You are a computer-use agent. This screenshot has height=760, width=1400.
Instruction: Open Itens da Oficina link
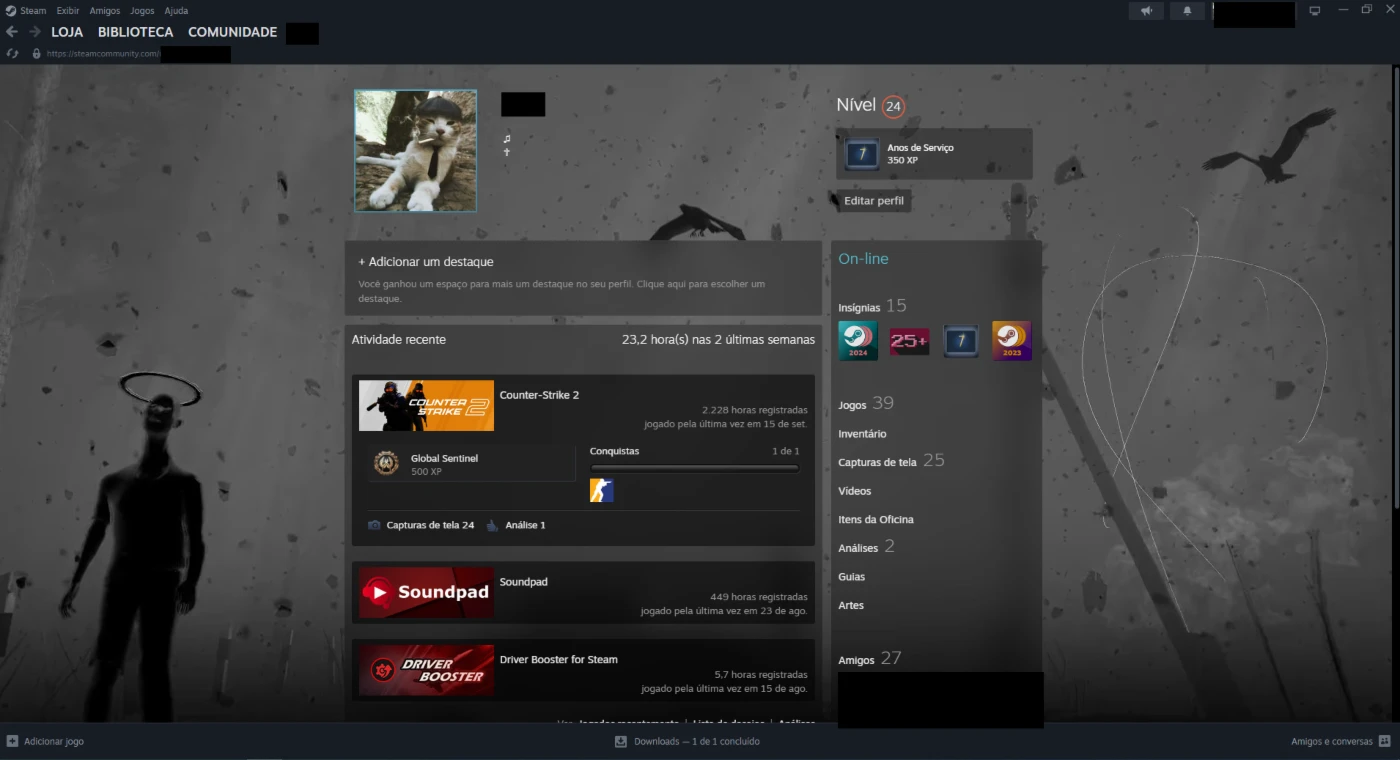point(876,520)
